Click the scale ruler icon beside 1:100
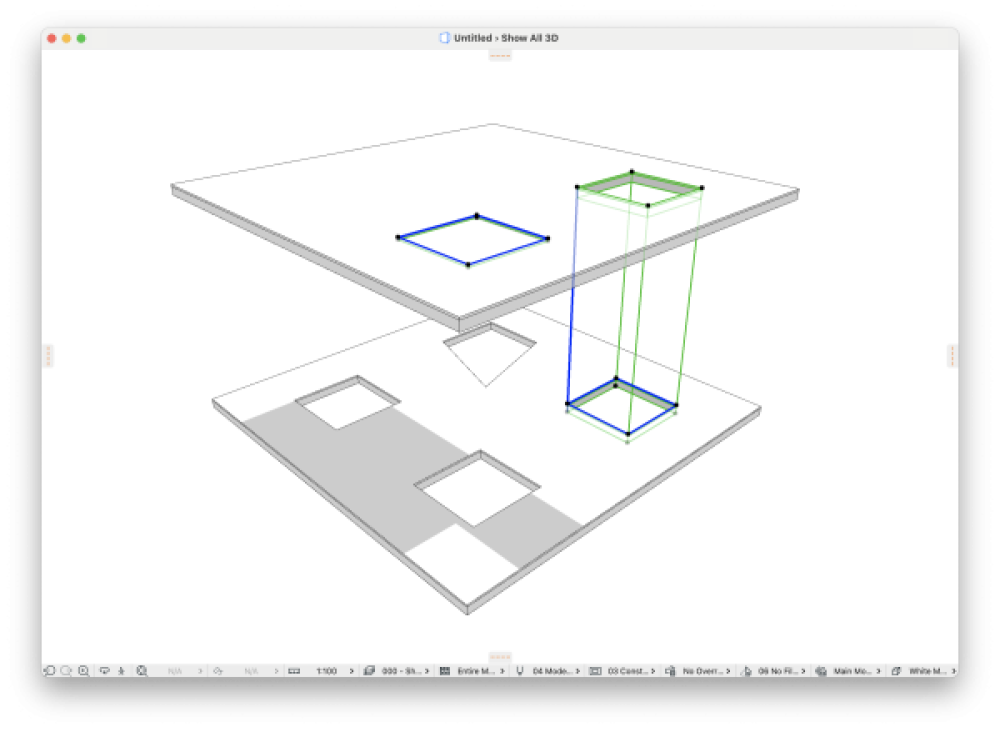The image size is (1000, 732). pyautogui.click(x=294, y=671)
